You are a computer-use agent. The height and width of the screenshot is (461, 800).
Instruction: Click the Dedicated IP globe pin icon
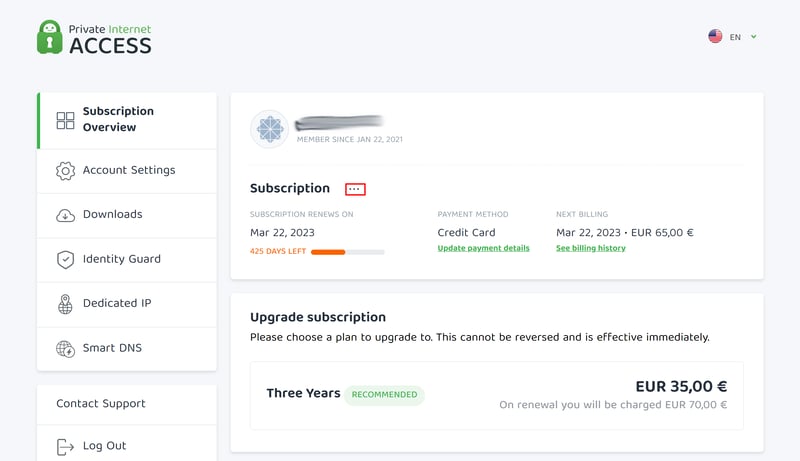65,304
